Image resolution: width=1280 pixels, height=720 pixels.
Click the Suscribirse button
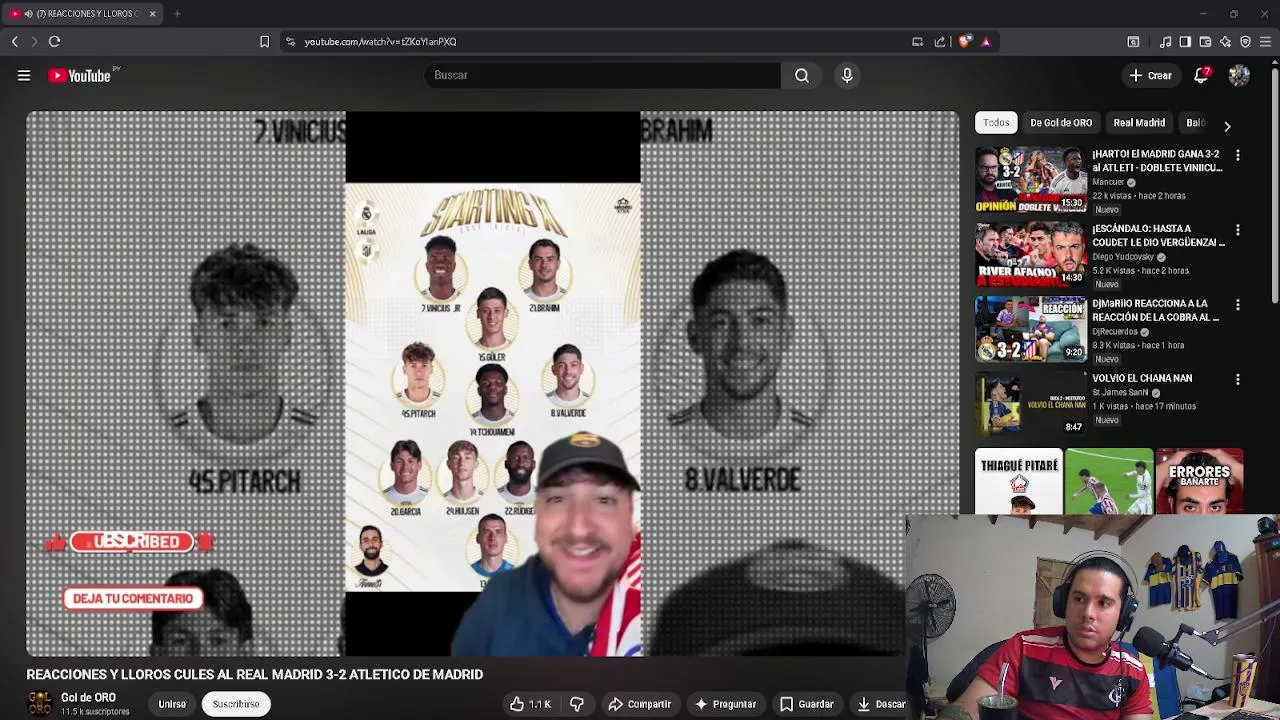coord(236,704)
